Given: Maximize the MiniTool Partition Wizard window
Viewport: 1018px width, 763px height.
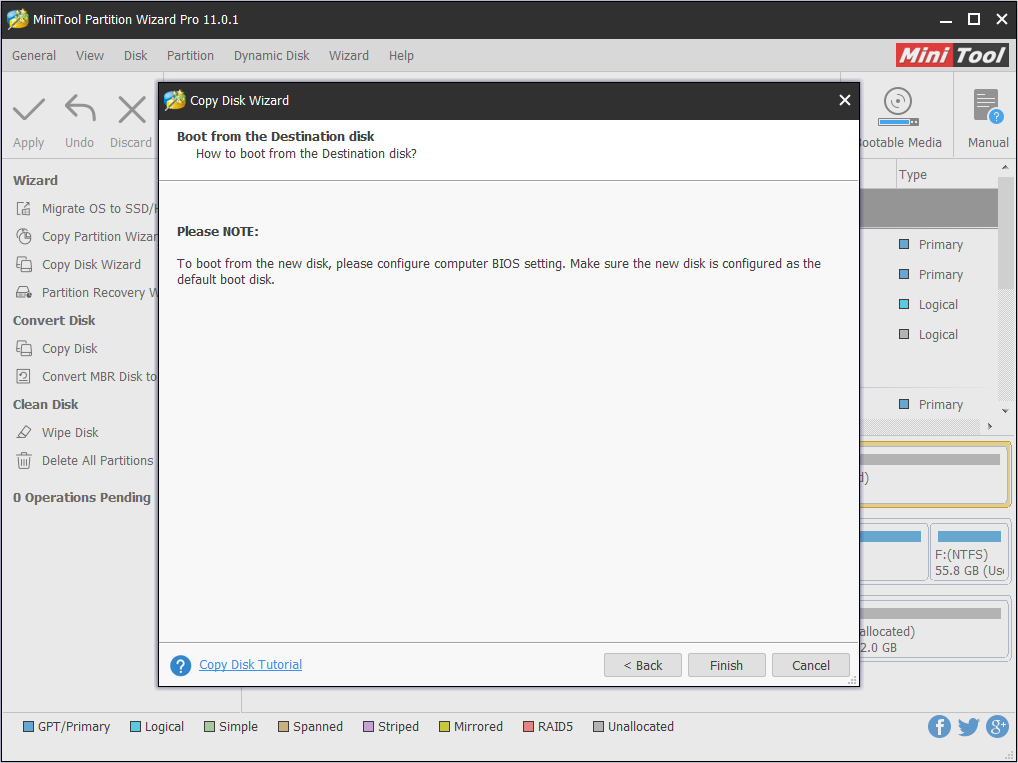Looking at the screenshot, I should point(973,19).
